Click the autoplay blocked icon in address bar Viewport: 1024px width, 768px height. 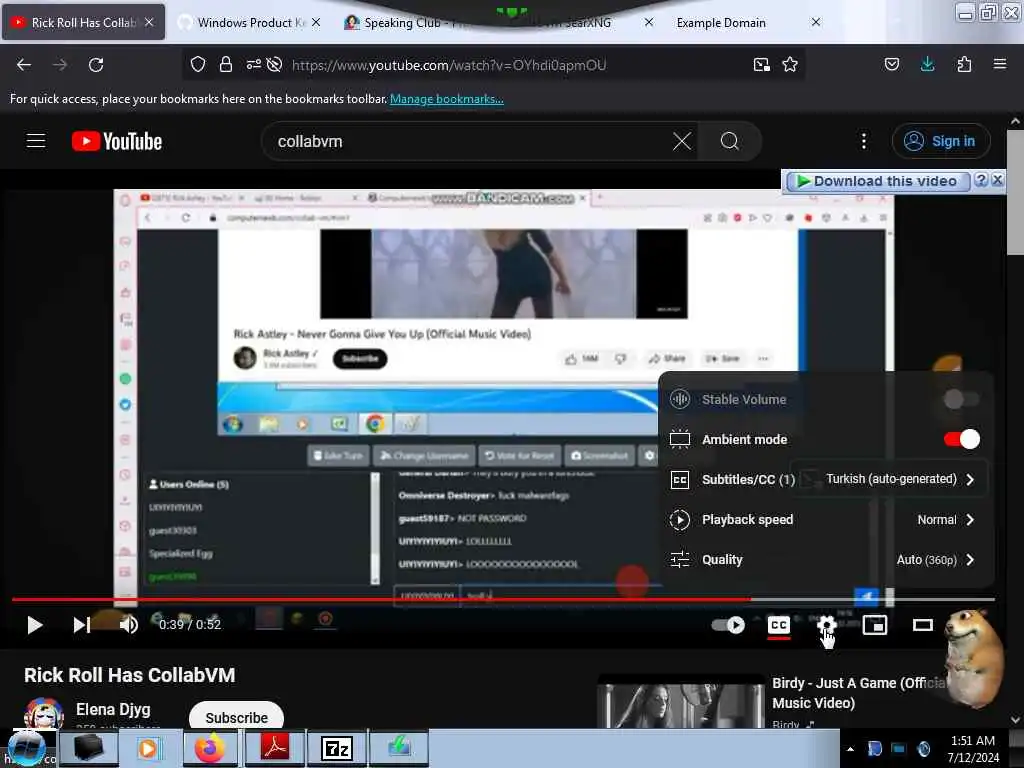coord(275,65)
